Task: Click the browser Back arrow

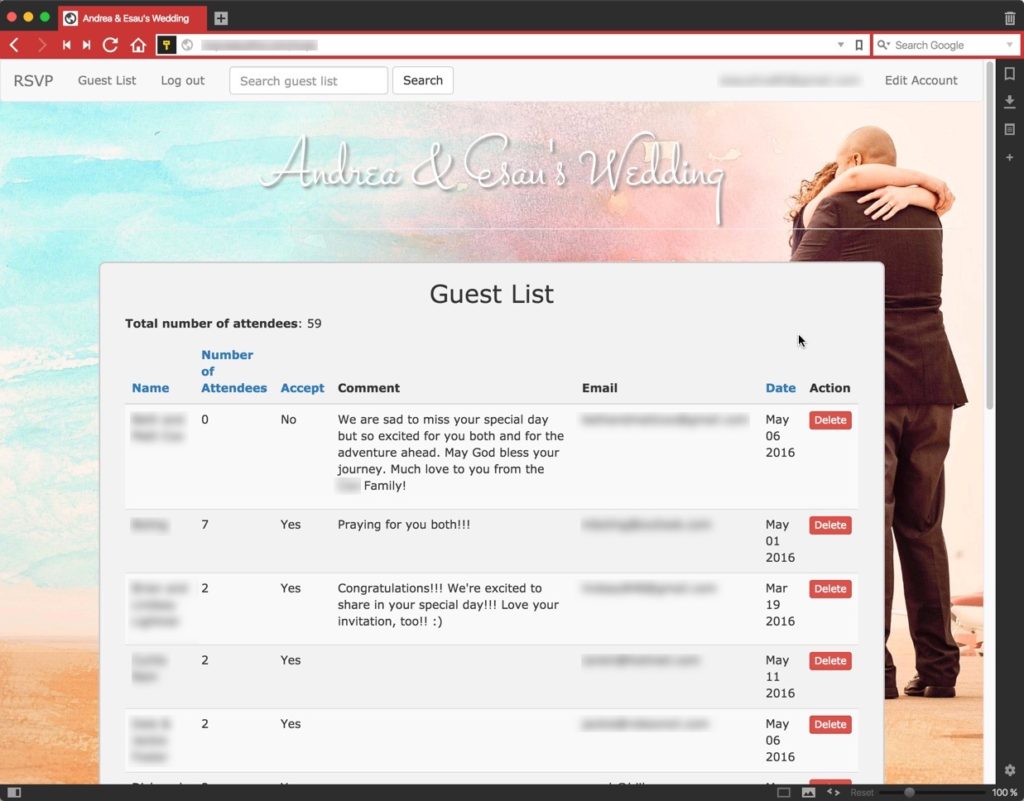Action: [x=14, y=45]
